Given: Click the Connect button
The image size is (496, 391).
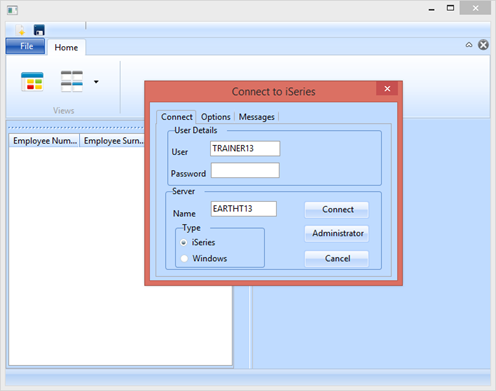Looking at the screenshot, I should [x=337, y=210].
